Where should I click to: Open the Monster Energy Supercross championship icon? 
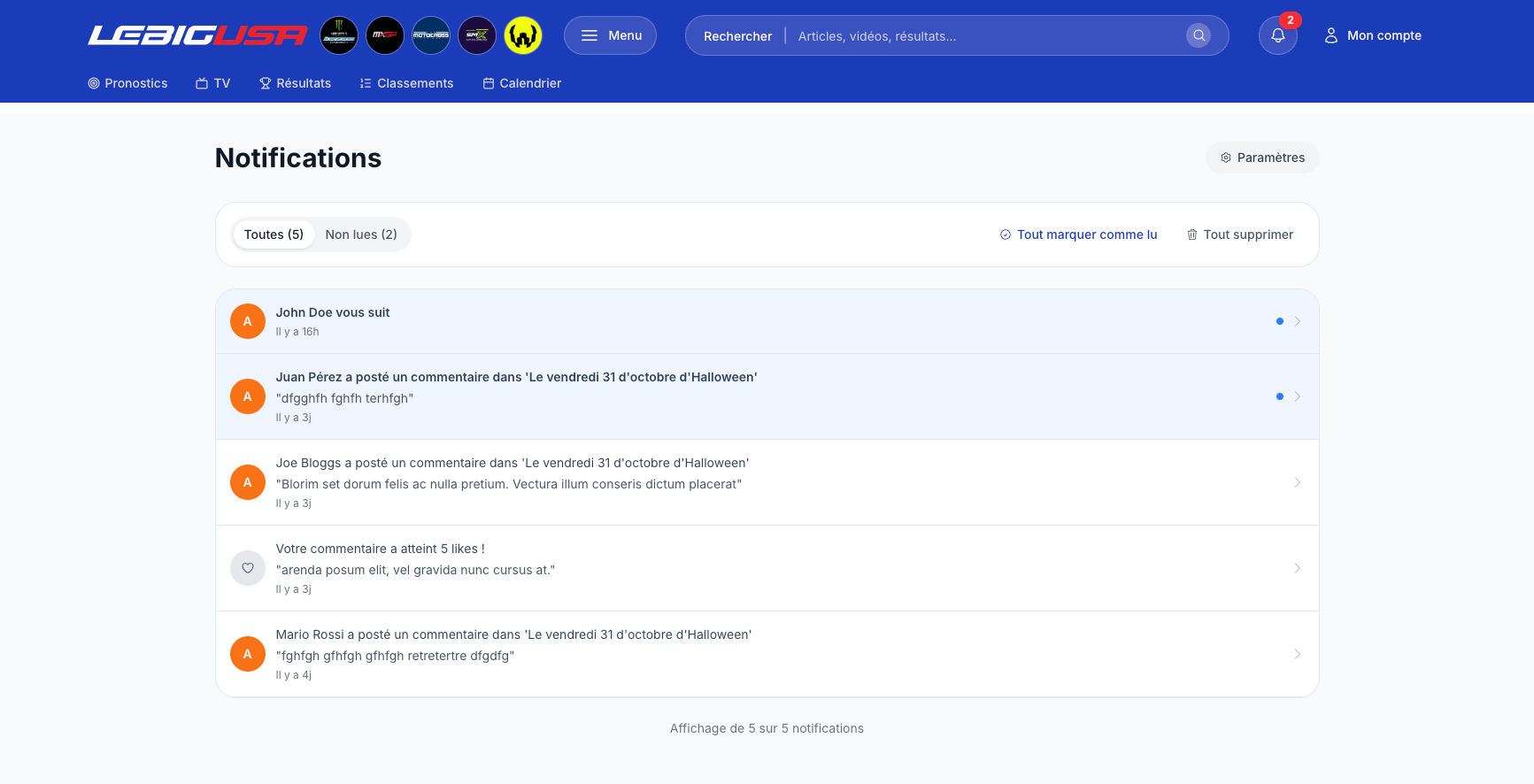pos(339,35)
